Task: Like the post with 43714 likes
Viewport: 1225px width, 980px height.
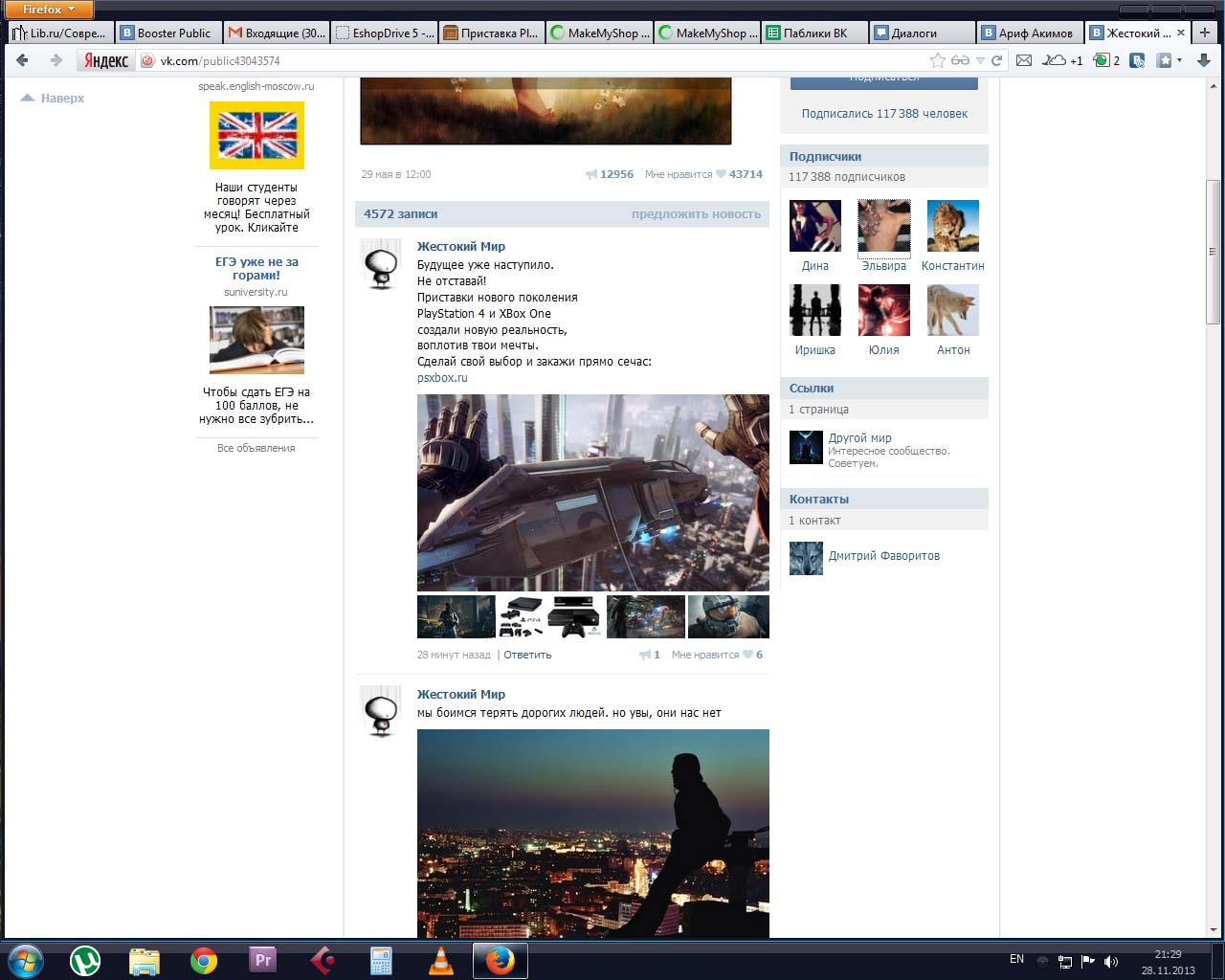Action: click(703, 174)
